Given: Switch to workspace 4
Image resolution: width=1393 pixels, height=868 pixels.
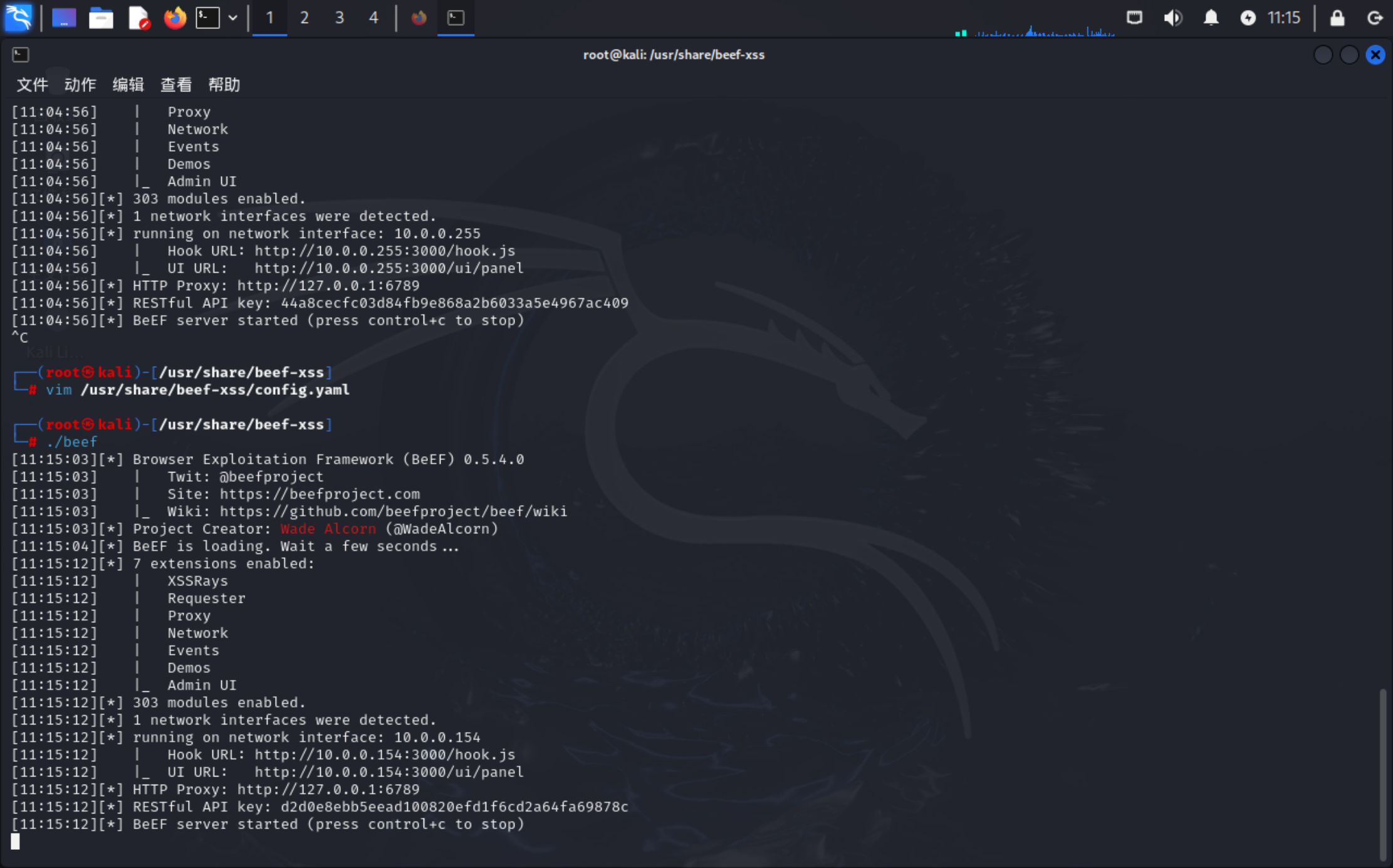Looking at the screenshot, I should point(373,18).
